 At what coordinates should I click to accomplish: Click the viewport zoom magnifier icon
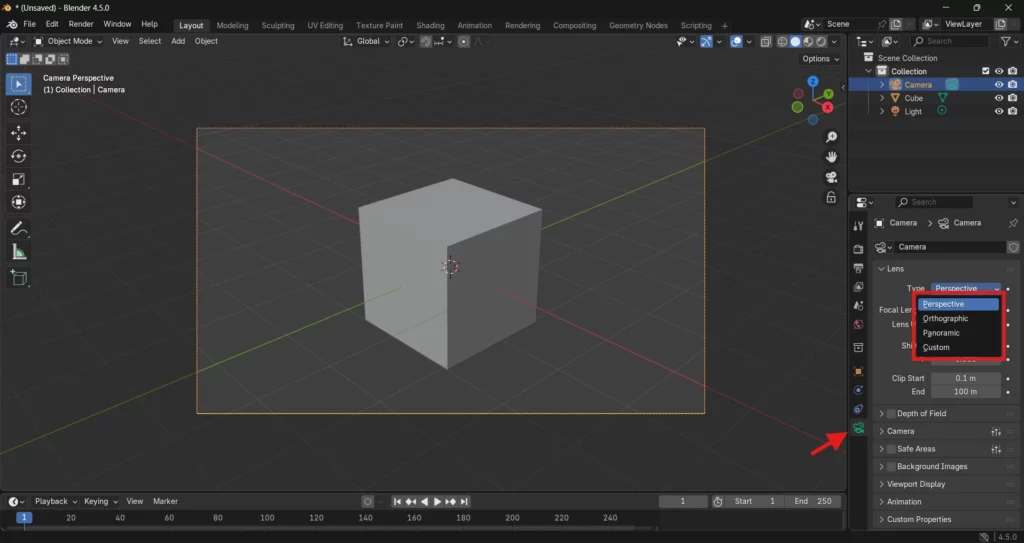tap(831, 137)
